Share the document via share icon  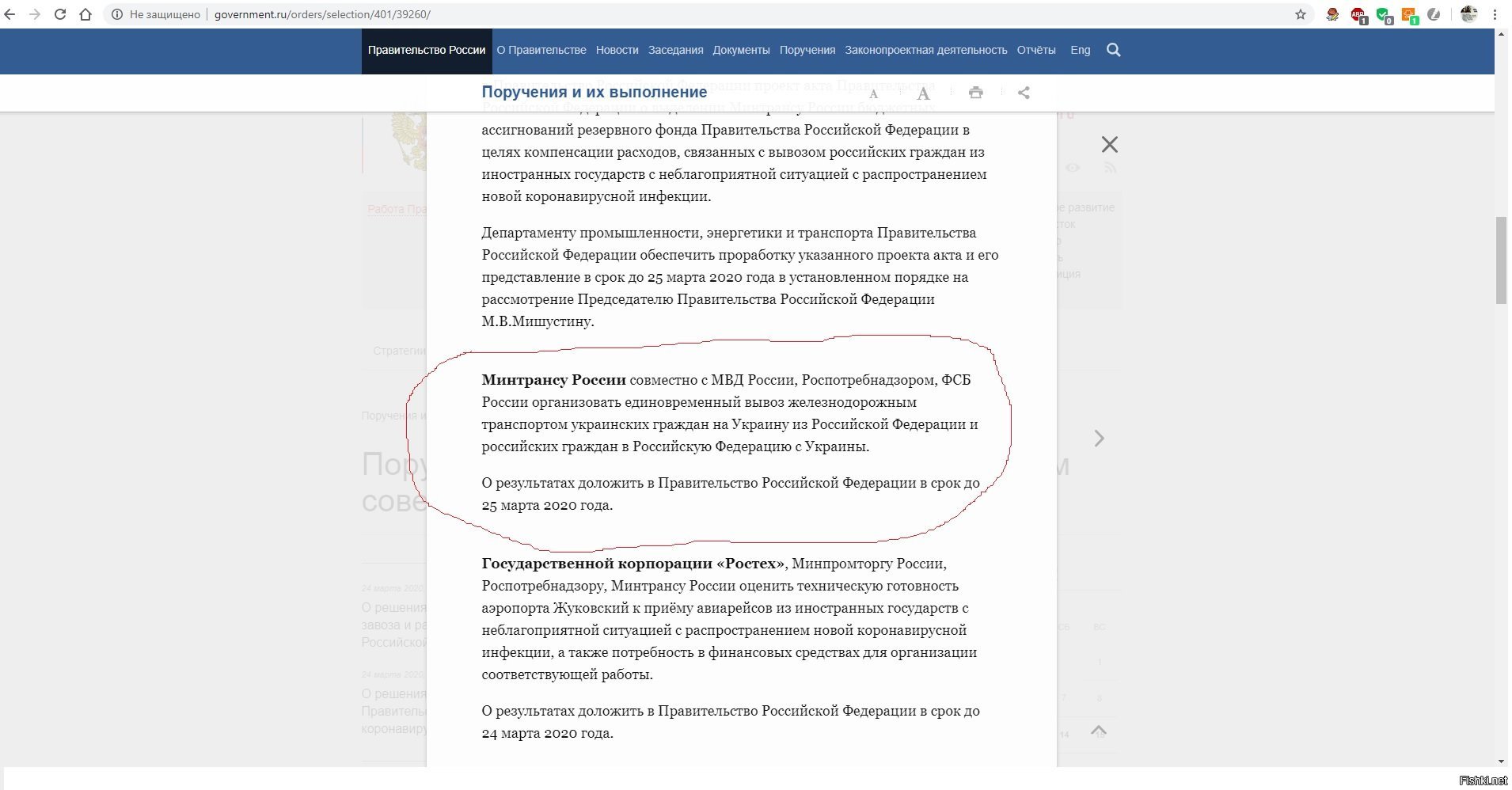1024,93
